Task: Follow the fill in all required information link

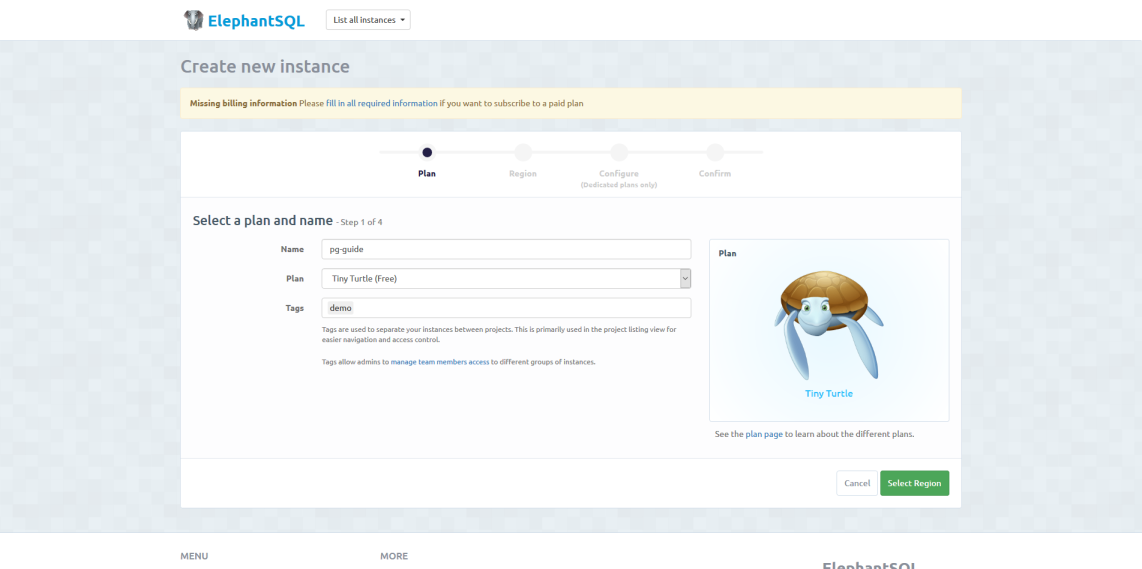Action: coord(382,103)
